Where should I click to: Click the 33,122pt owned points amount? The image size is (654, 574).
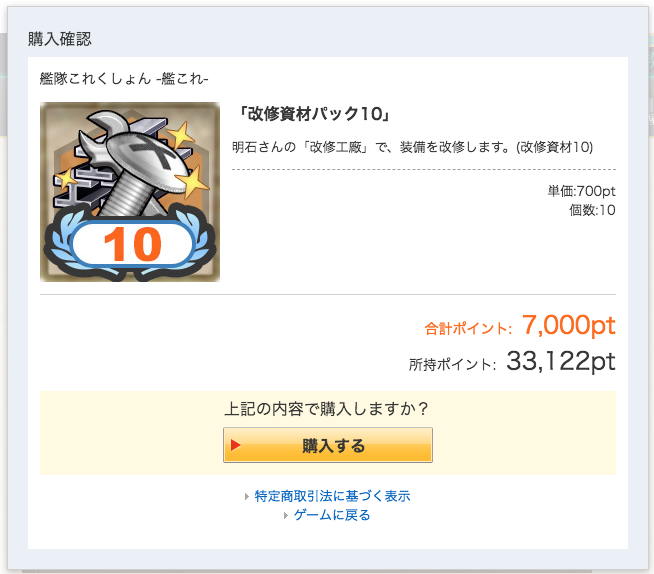click(x=561, y=361)
